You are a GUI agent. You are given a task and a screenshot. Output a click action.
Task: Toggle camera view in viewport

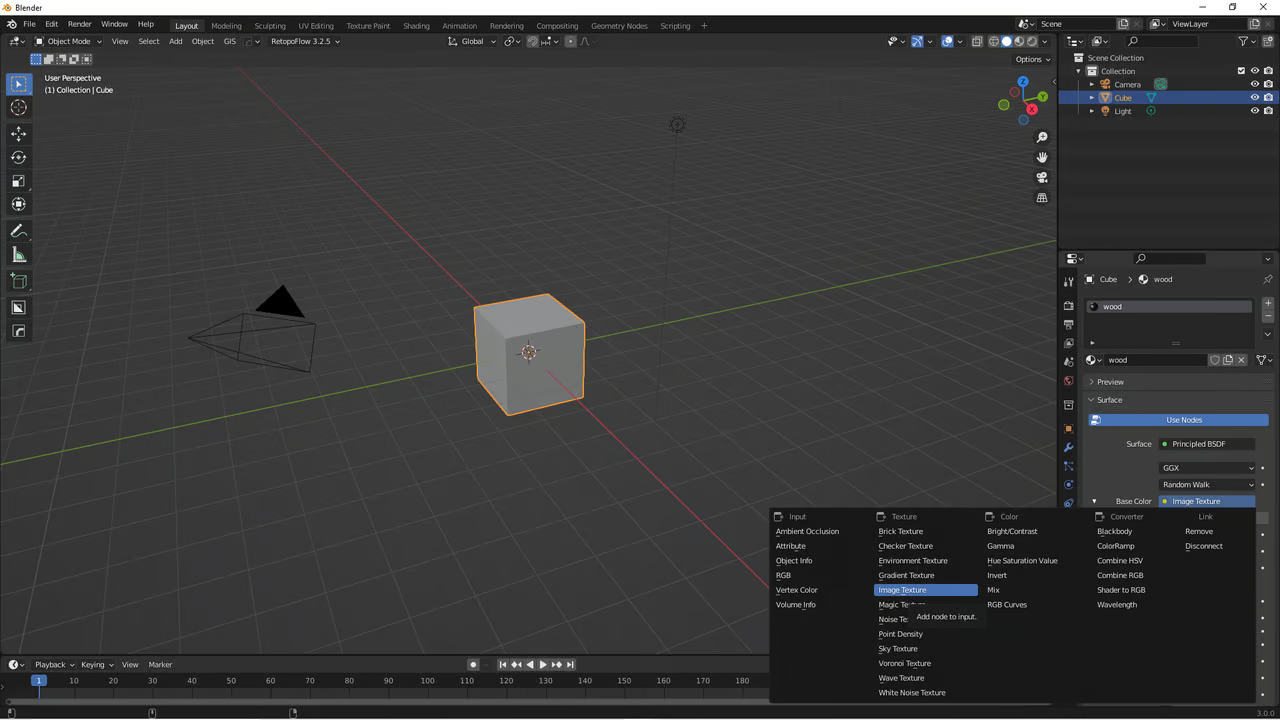click(1042, 177)
